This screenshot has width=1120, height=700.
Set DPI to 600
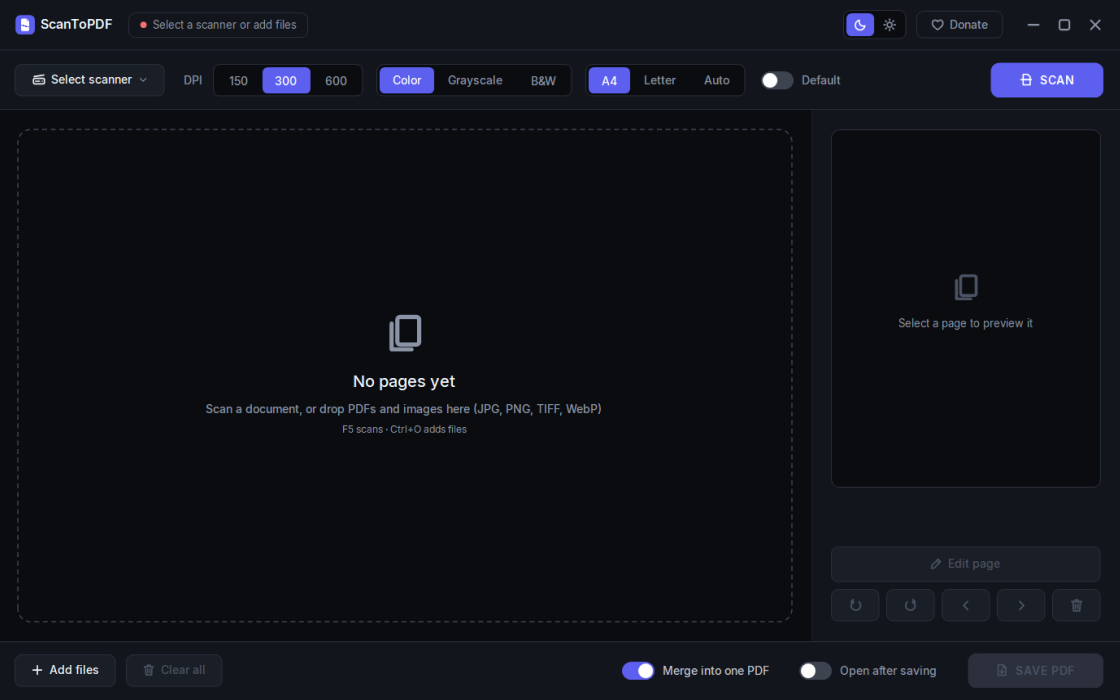(x=336, y=81)
